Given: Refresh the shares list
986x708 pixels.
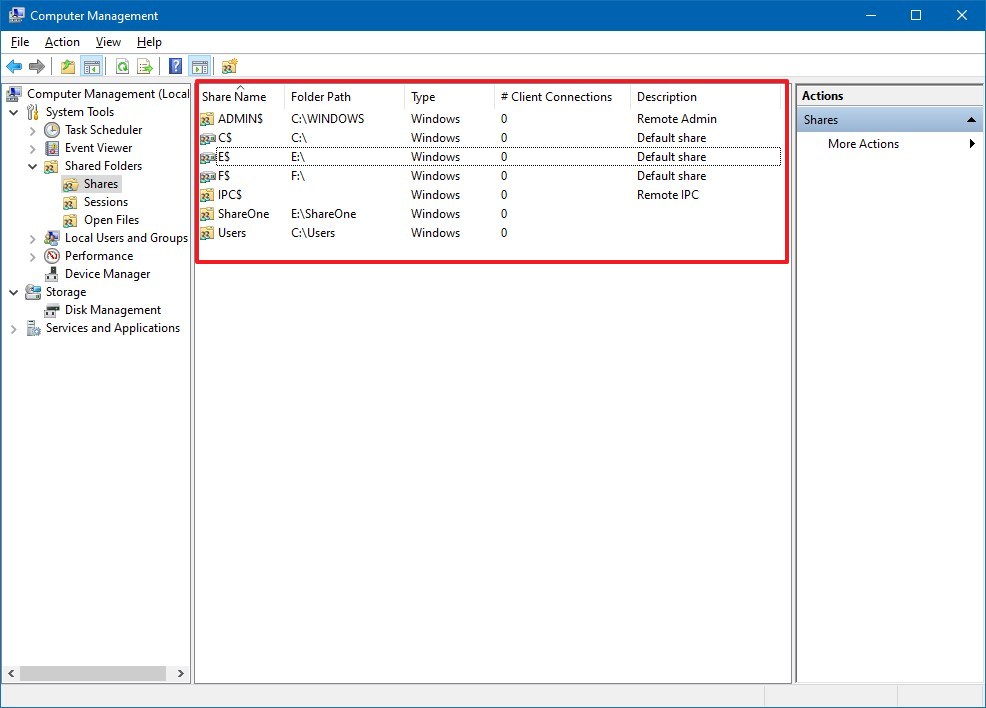Looking at the screenshot, I should pyautogui.click(x=122, y=66).
